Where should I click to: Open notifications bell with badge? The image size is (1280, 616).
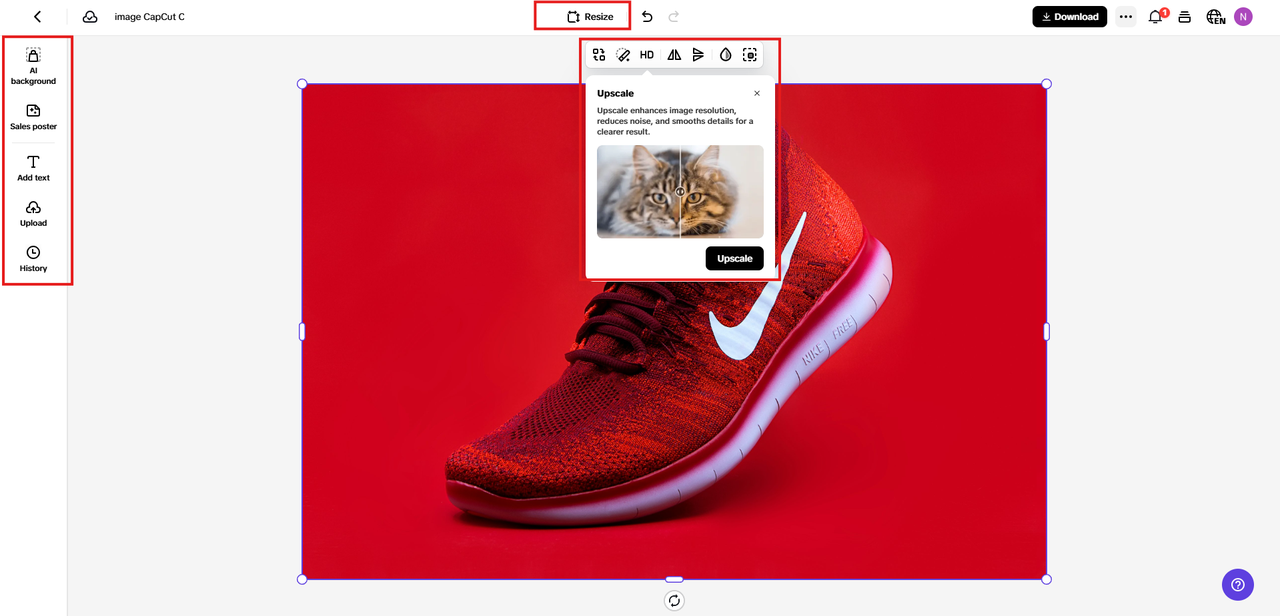(x=1157, y=16)
